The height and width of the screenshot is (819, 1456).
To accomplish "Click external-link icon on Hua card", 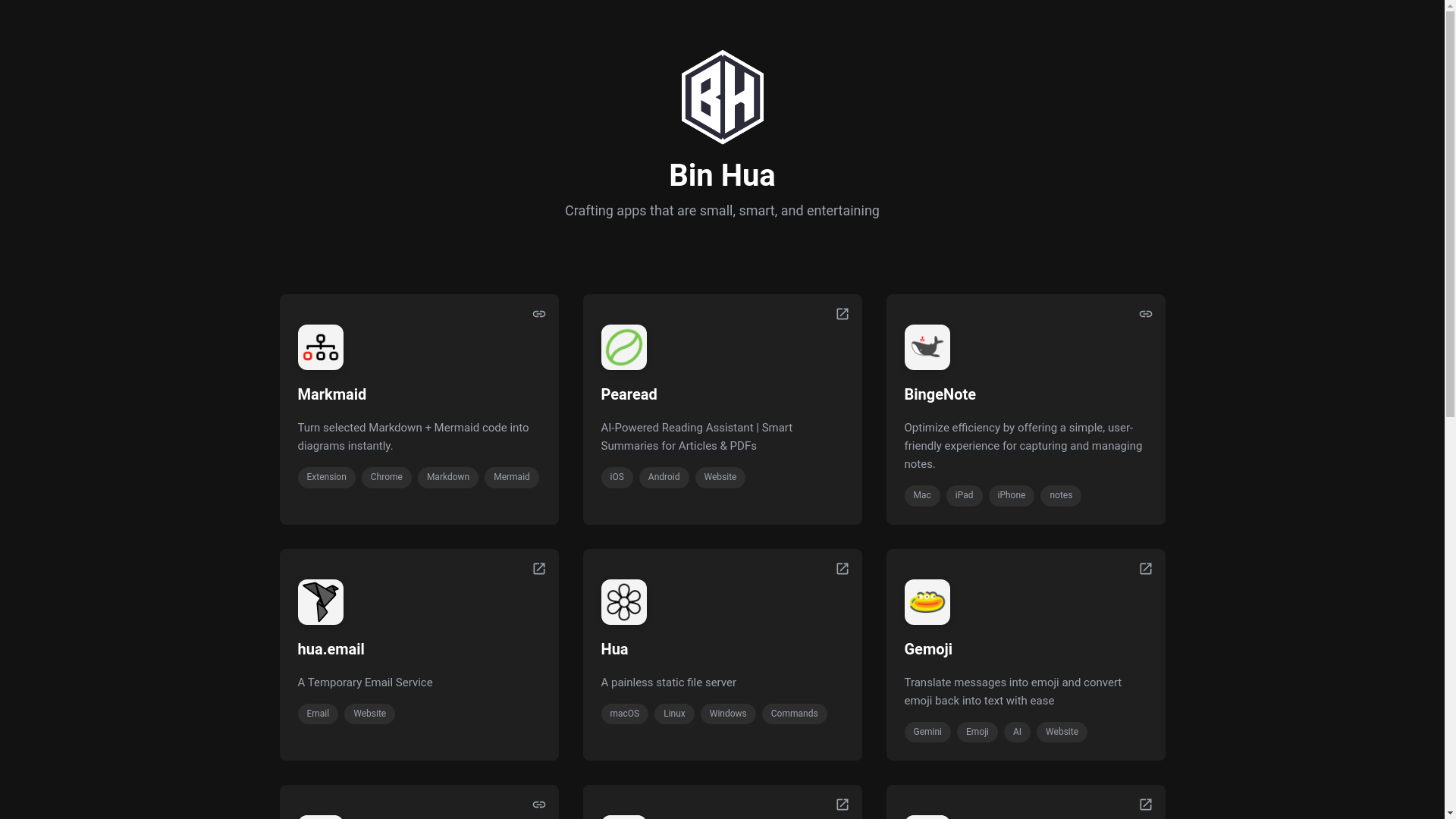I will [x=842, y=569].
